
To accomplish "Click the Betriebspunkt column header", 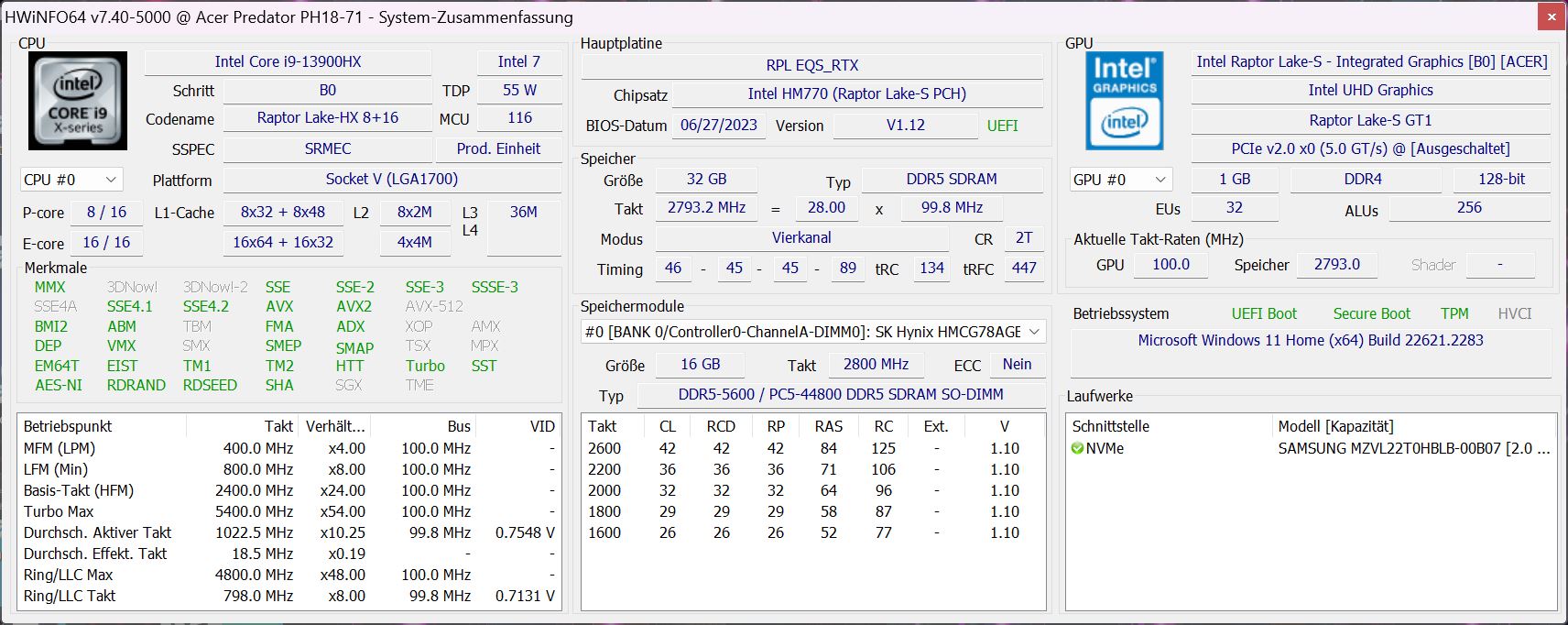I will tap(103, 426).
